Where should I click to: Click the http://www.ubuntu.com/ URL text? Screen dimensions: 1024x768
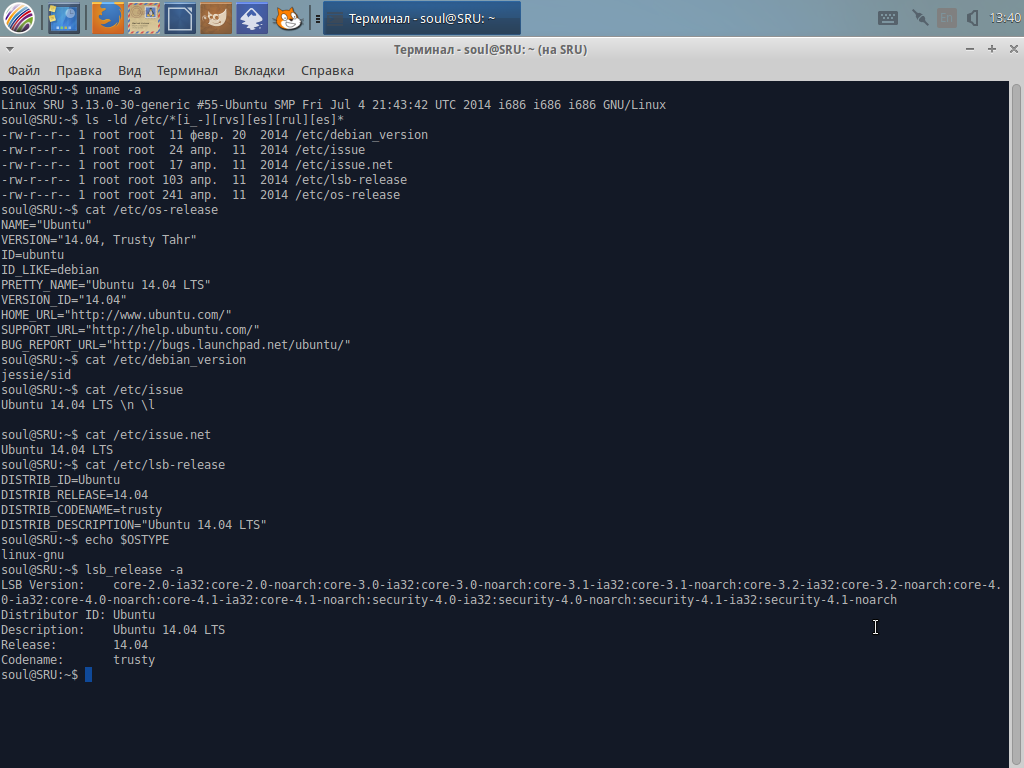pyautogui.click(x=148, y=315)
